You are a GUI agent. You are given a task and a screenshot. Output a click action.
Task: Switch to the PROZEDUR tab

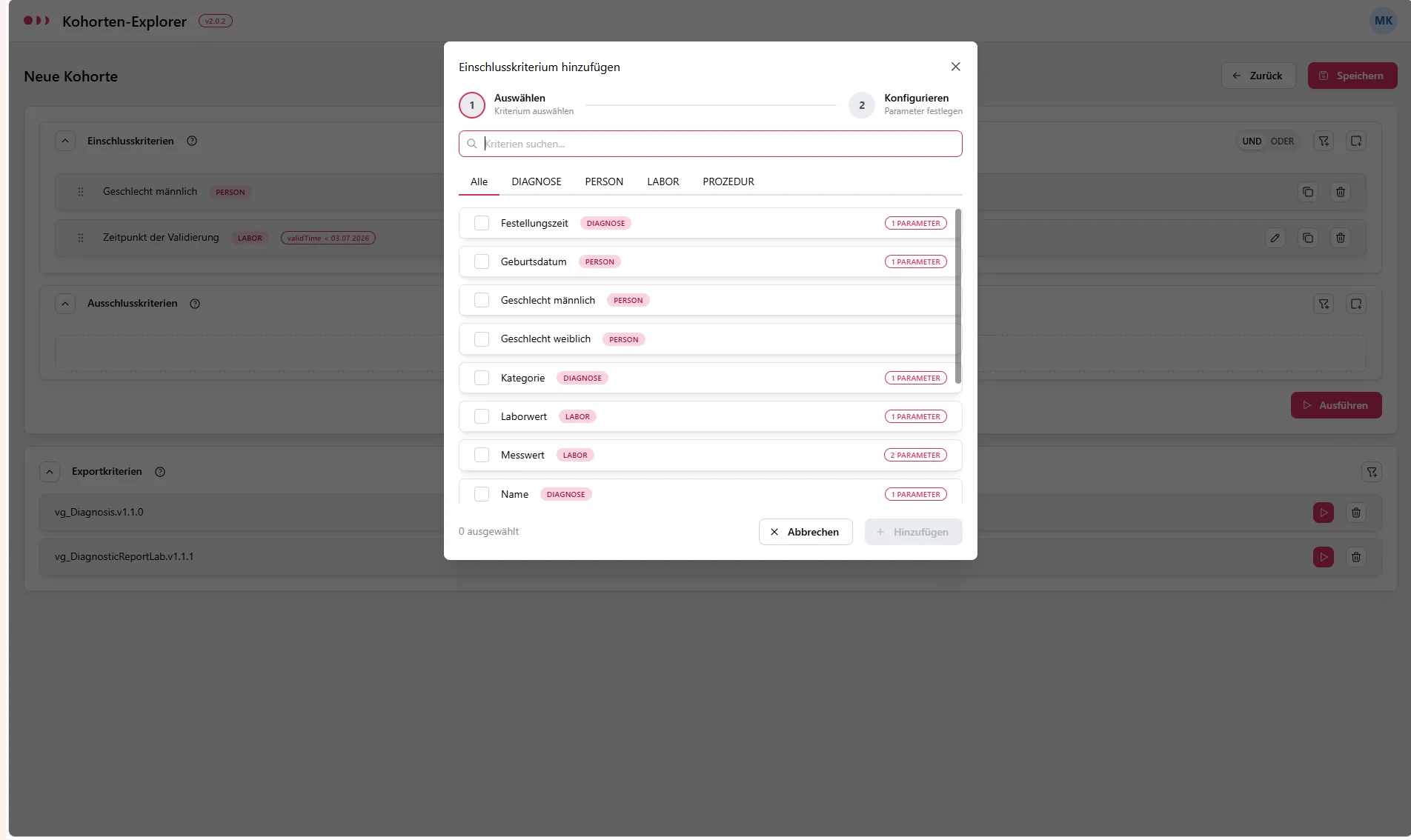728,181
